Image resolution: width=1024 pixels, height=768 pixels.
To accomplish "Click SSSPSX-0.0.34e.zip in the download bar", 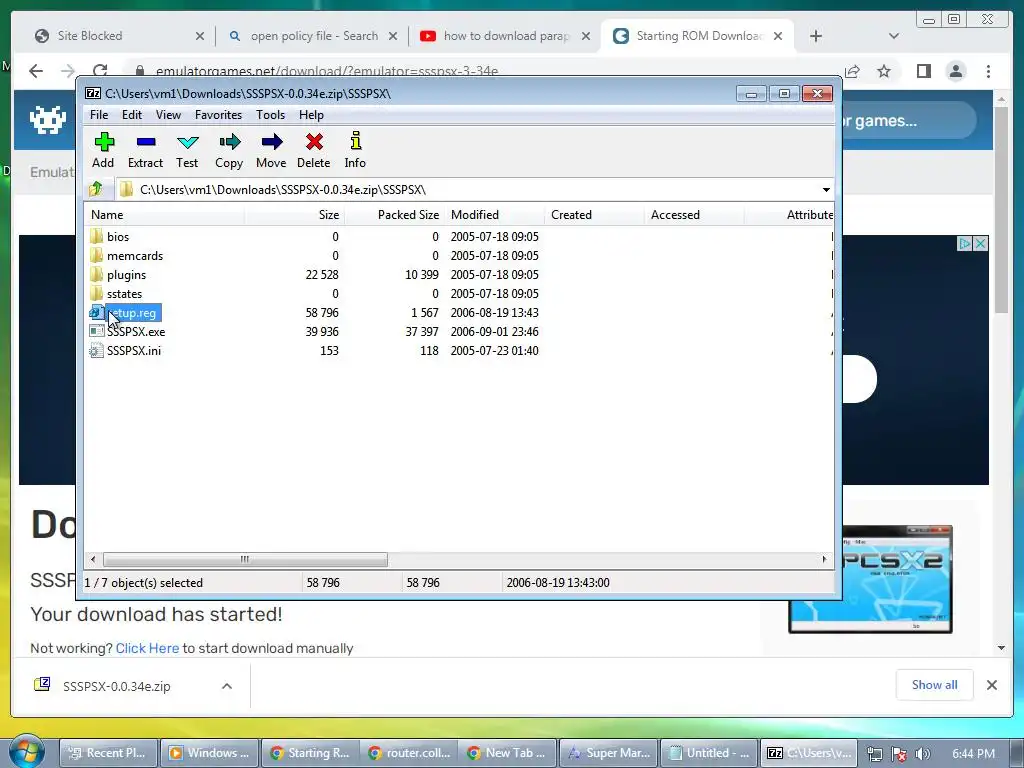I will pos(116,686).
